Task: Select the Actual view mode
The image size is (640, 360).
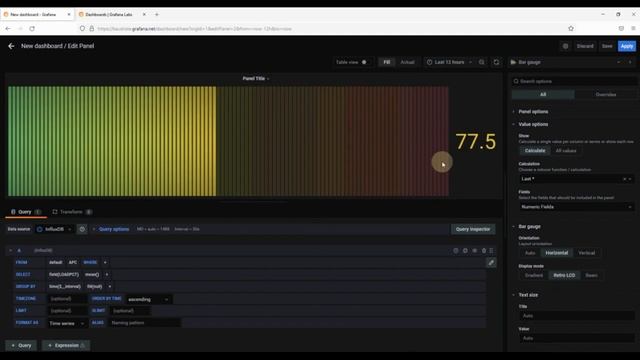Action: click(x=407, y=62)
